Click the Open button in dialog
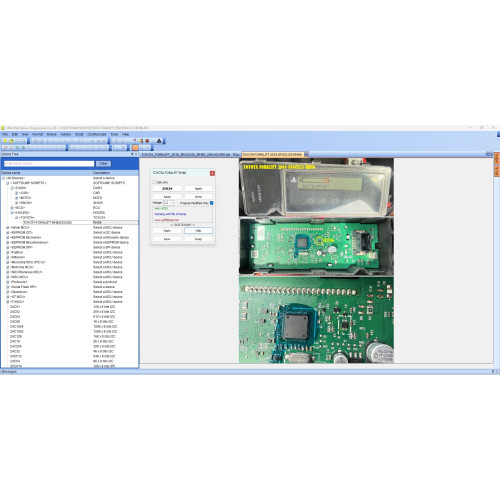500x500 pixels. (167, 231)
